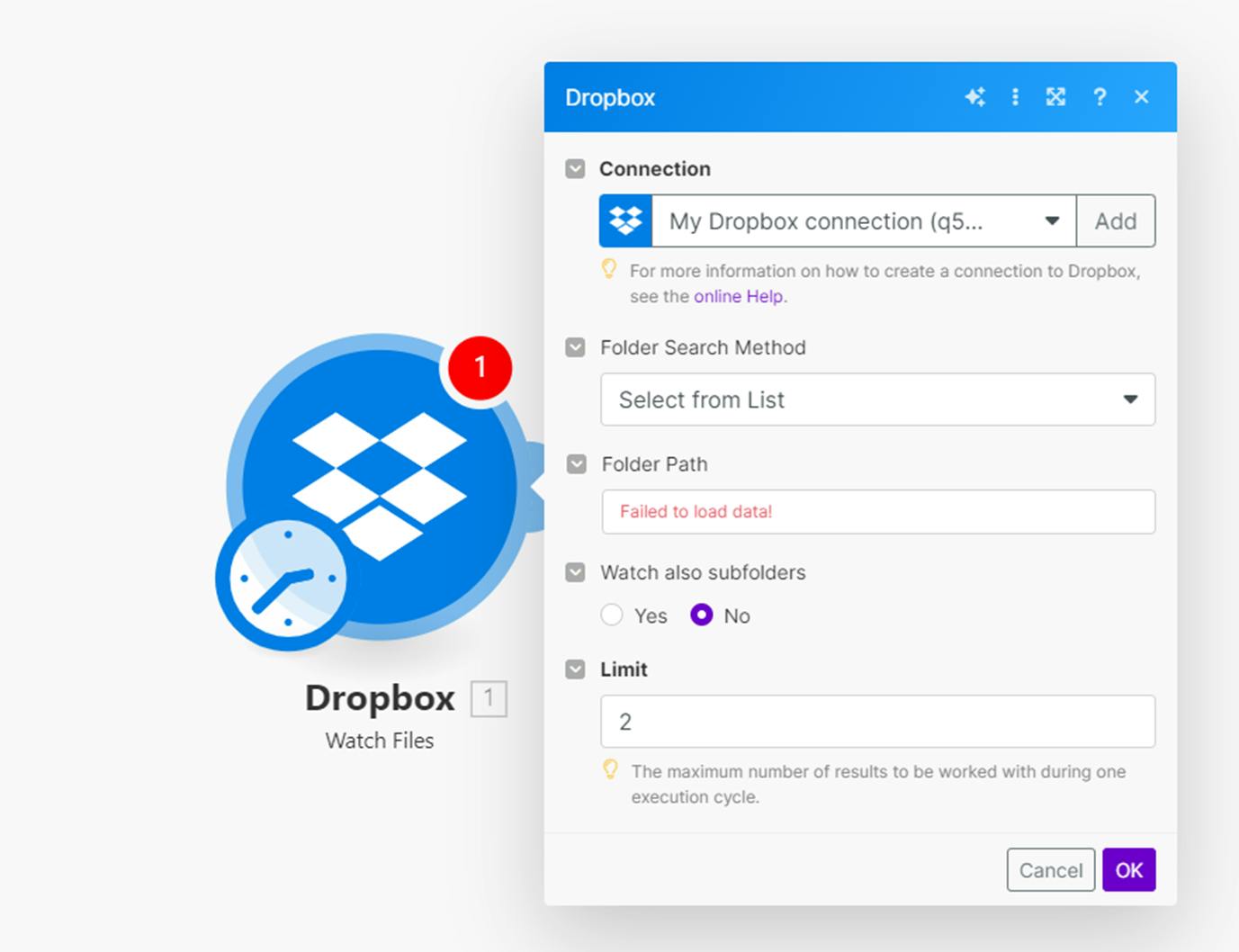Open the My Dropbox connection dropdown
This screenshot has height=952, width=1239.
pyautogui.click(x=864, y=220)
